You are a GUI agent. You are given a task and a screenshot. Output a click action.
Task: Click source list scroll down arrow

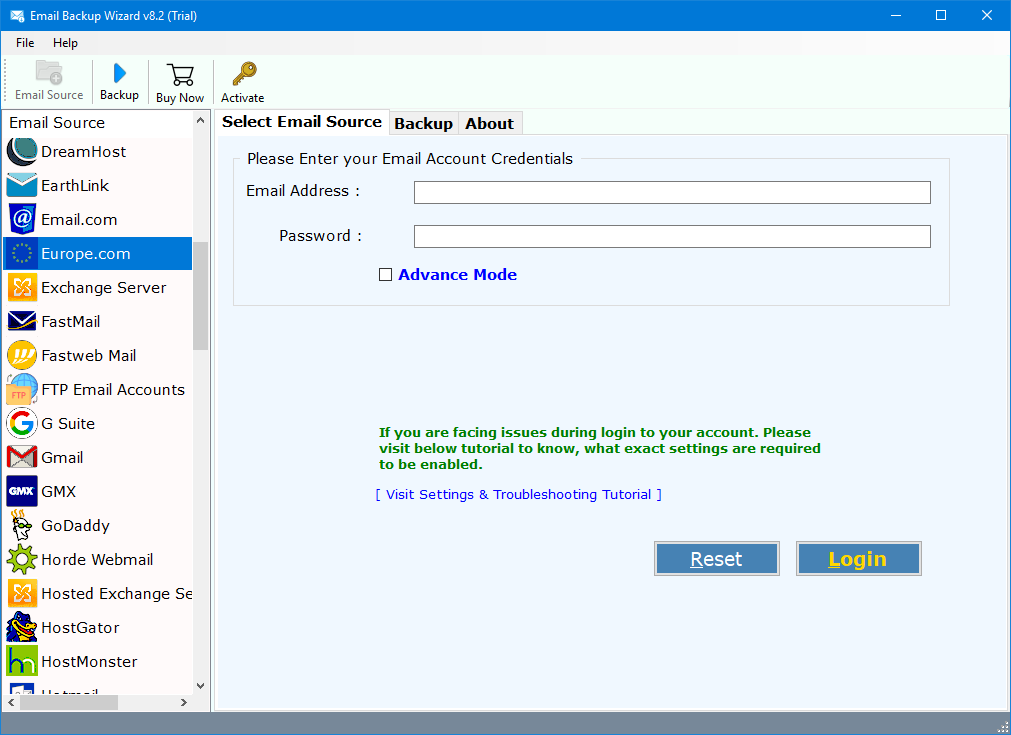point(201,685)
